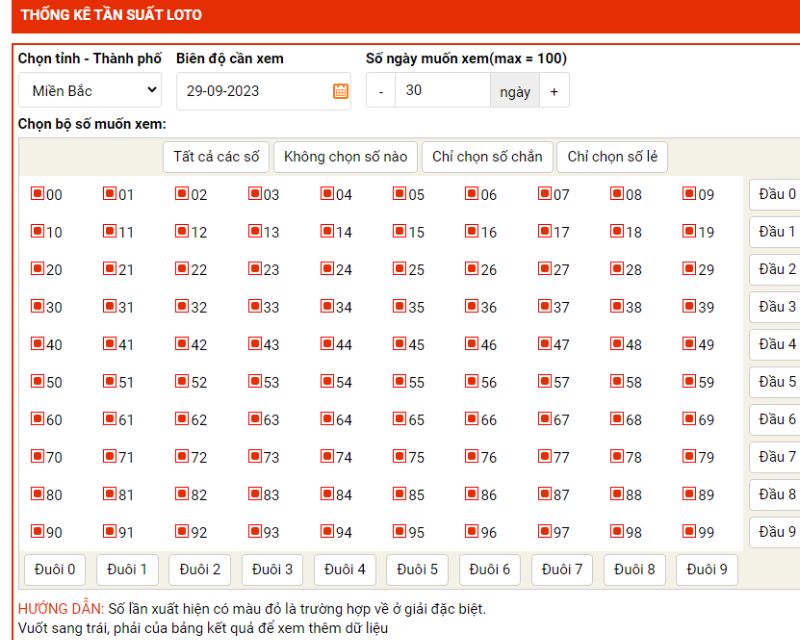Increase days with the plus button
800x640 pixels.
554,91
